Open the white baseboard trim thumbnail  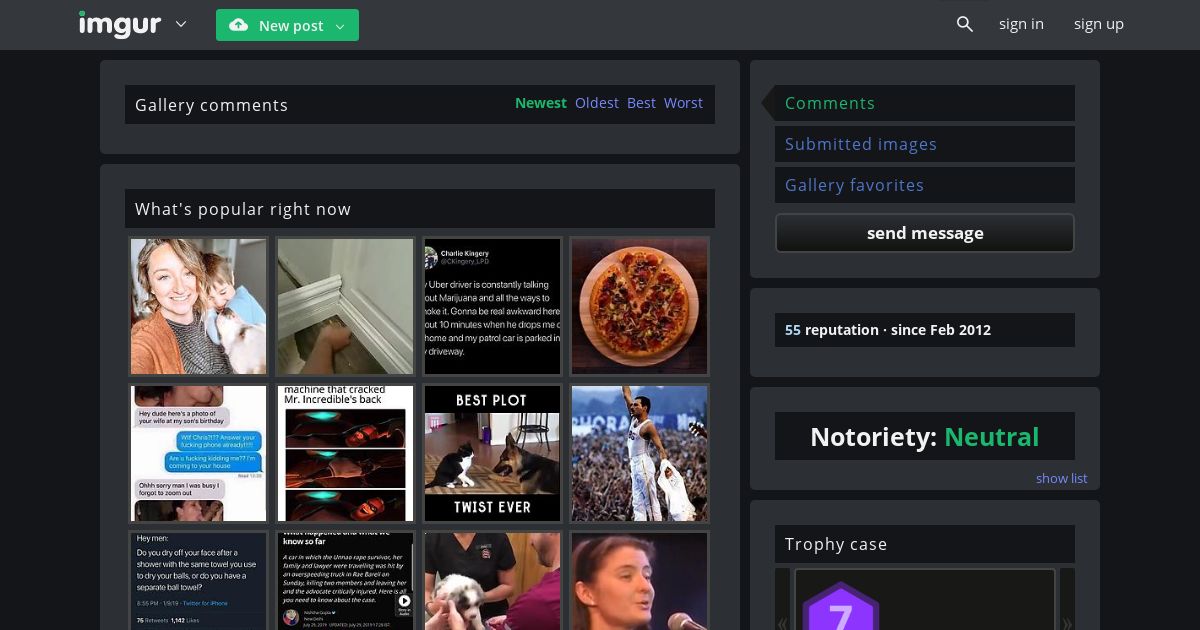pyautogui.click(x=345, y=306)
